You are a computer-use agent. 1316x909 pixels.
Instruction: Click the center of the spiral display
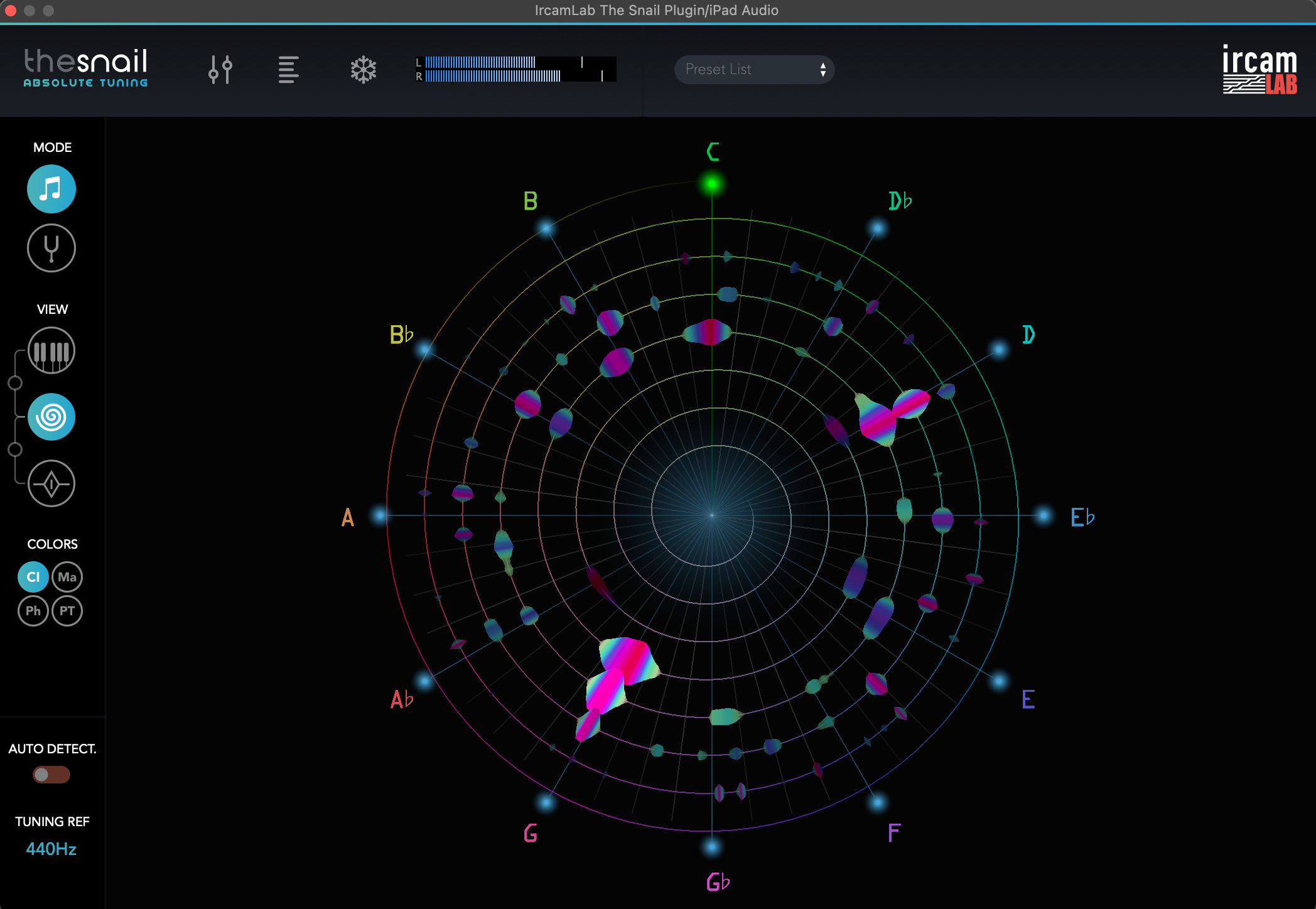(x=712, y=515)
